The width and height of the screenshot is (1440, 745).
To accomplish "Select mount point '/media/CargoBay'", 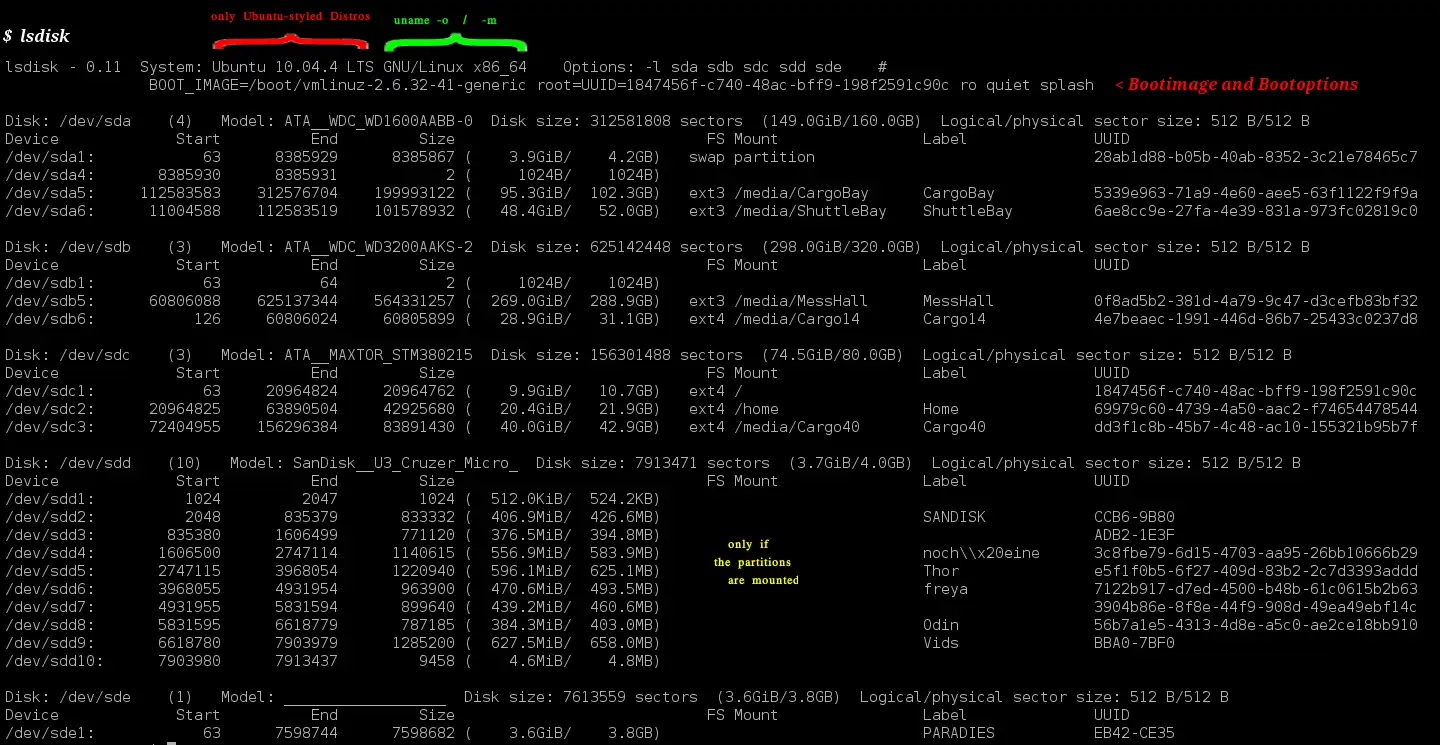I will 801,193.
